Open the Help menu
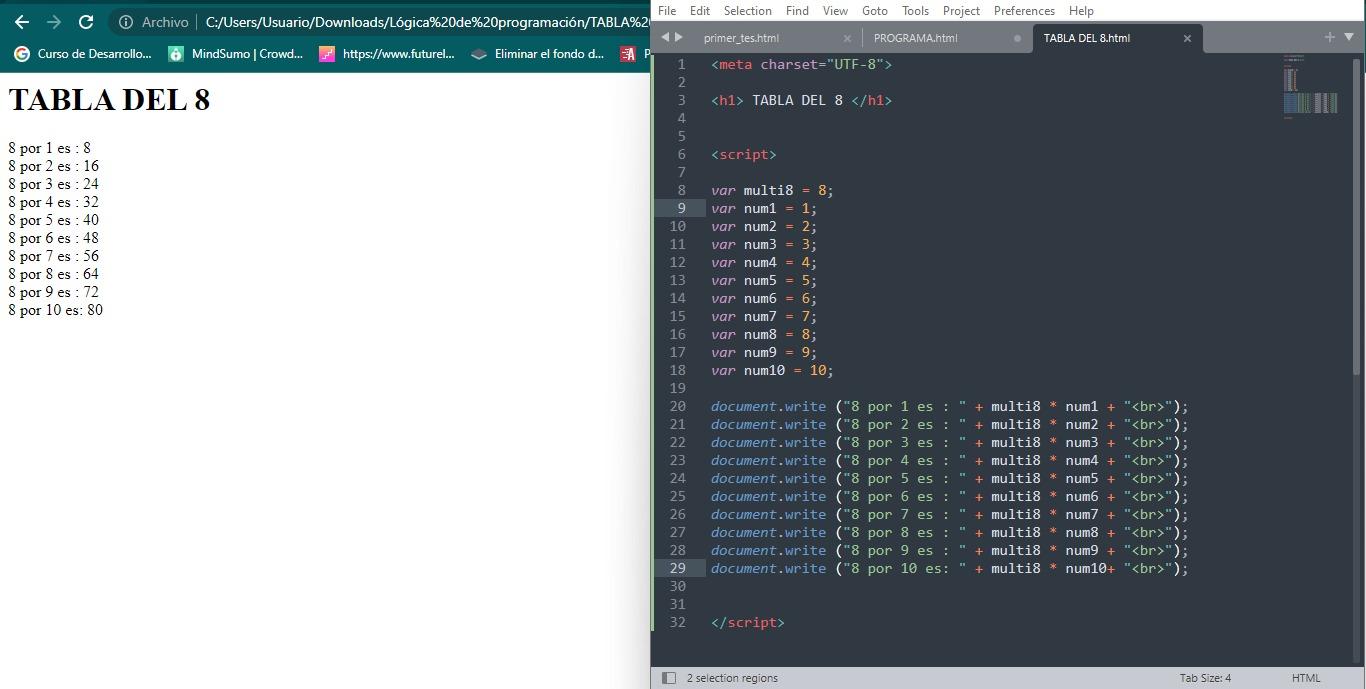Viewport: 1366px width, 689px height. (1081, 10)
